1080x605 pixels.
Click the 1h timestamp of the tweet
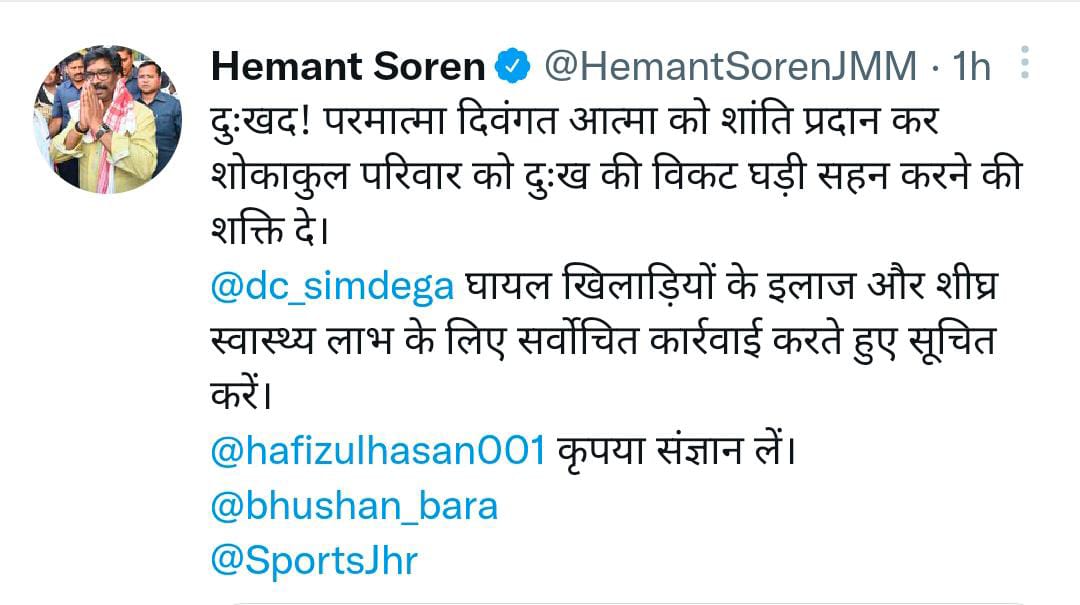pyautogui.click(x=971, y=67)
